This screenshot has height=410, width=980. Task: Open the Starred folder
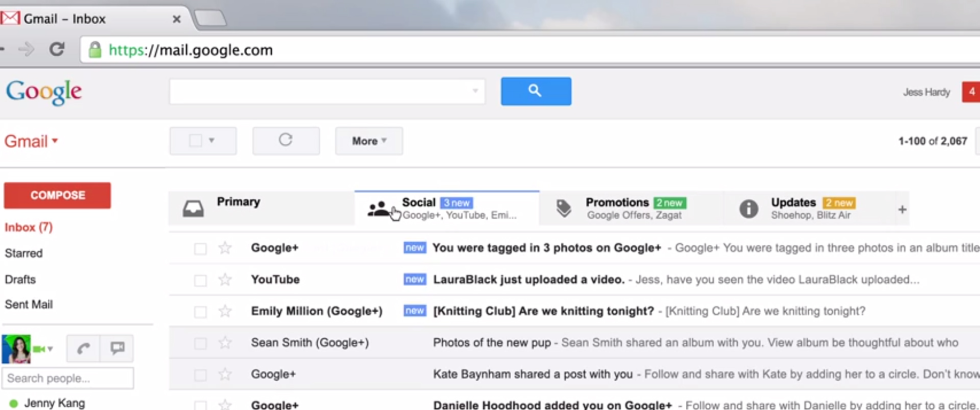pos(24,253)
